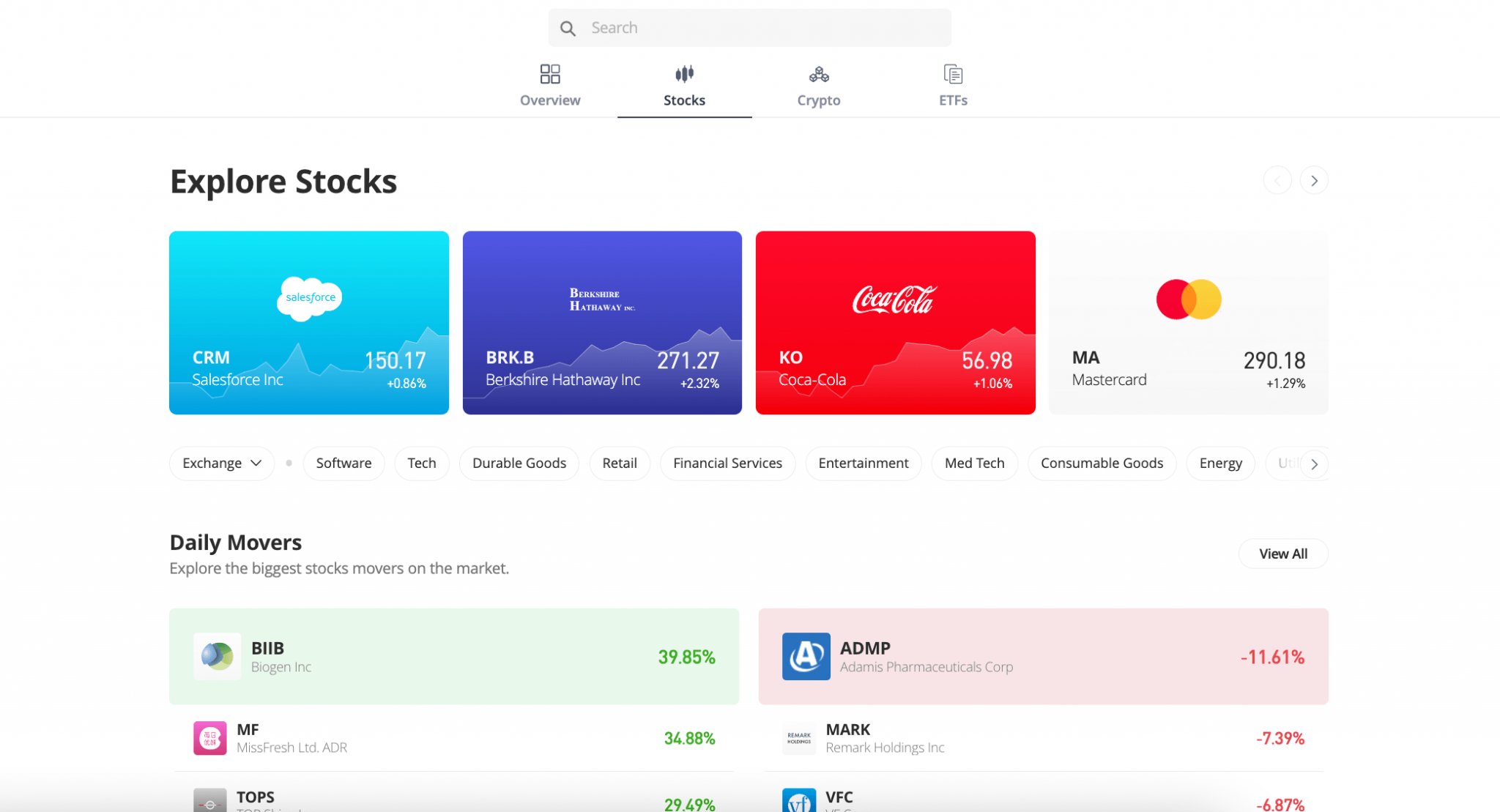Toggle the Med Tech filter chip
Viewport: 1500px width, 812px height.
point(974,463)
